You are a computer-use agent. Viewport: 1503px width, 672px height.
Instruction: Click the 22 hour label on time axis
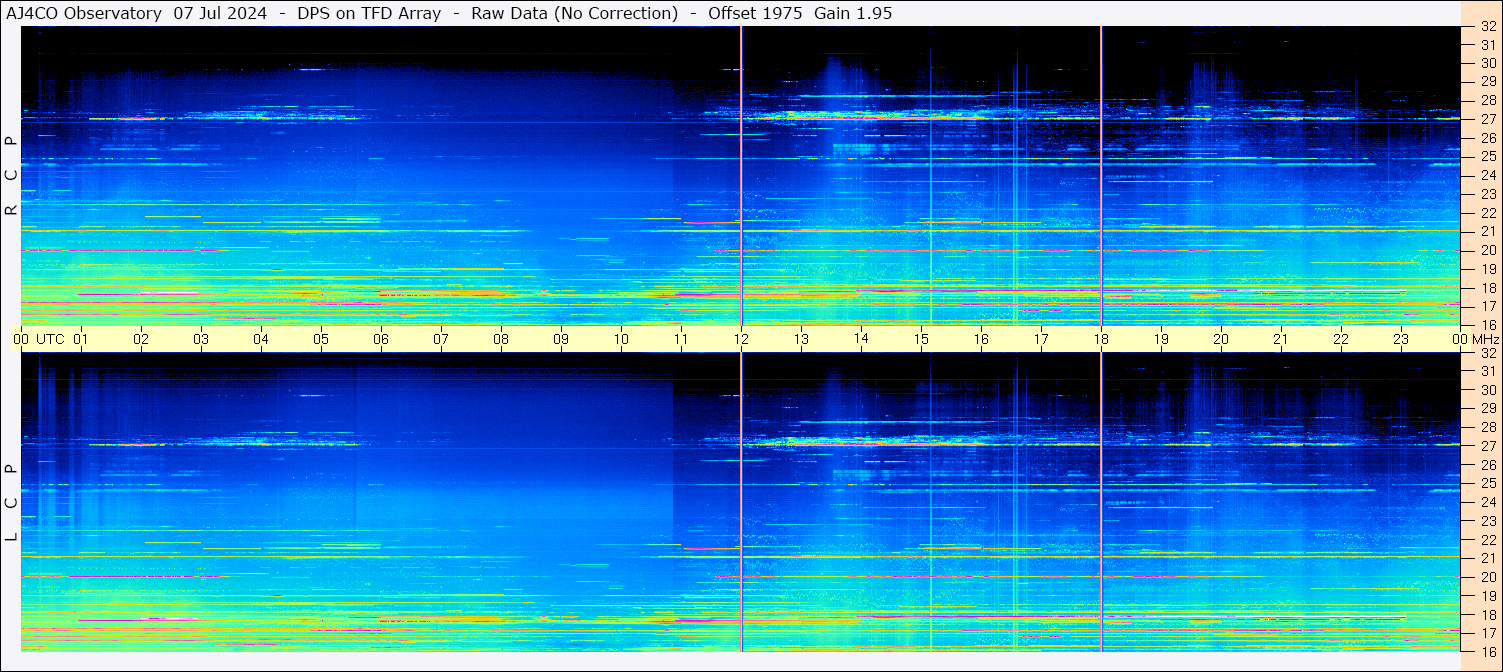tap(1341, 339)
